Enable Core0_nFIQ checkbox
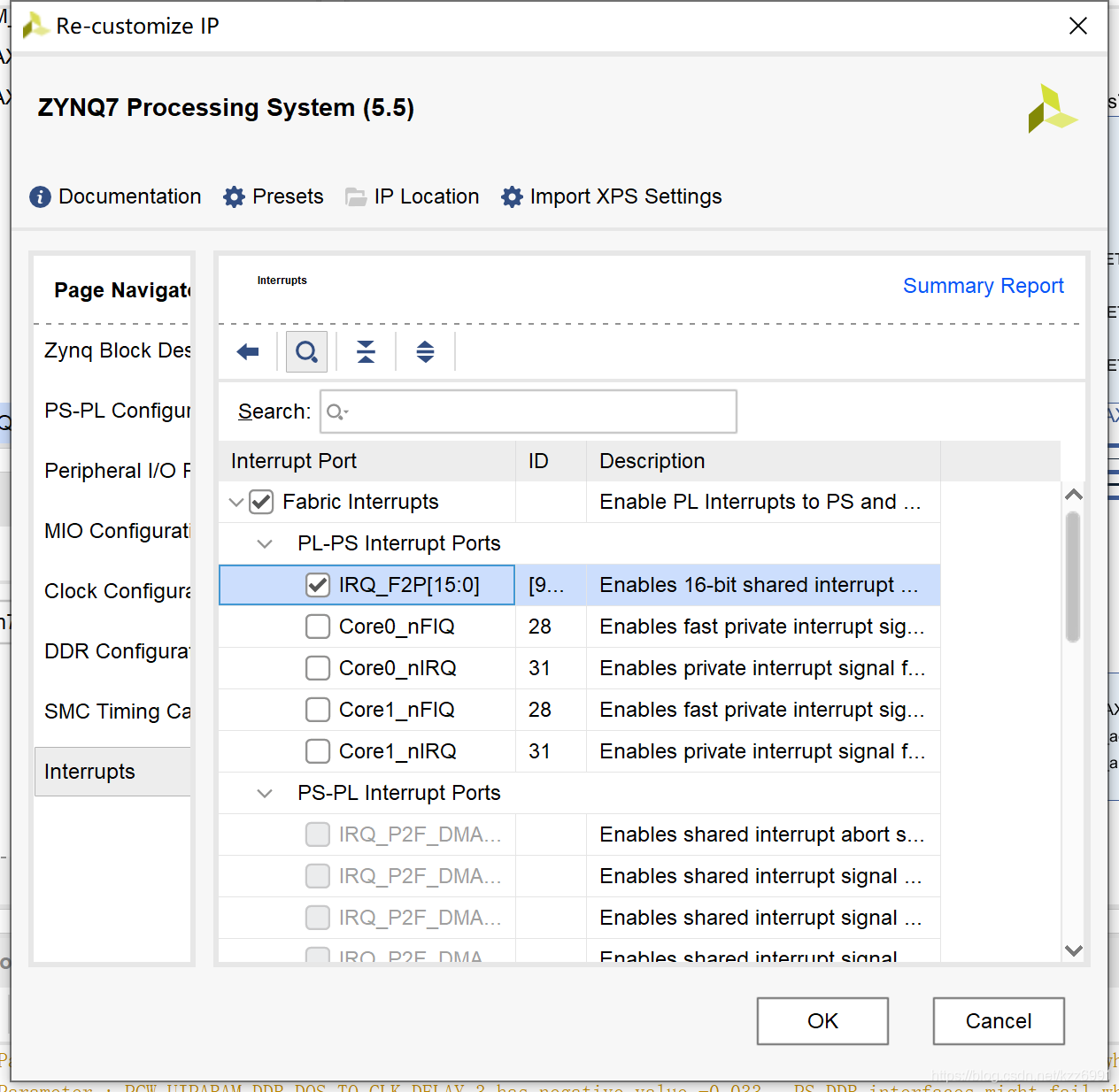Screen dimensions: 1119x1092 (x=318, y=627)
